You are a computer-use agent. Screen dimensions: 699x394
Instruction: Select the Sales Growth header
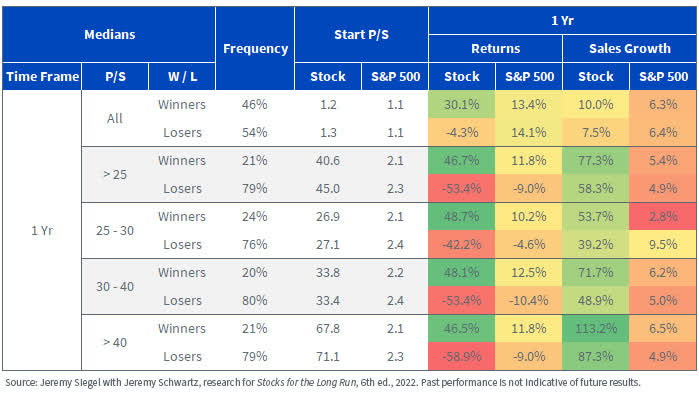(x=629, y=48)
